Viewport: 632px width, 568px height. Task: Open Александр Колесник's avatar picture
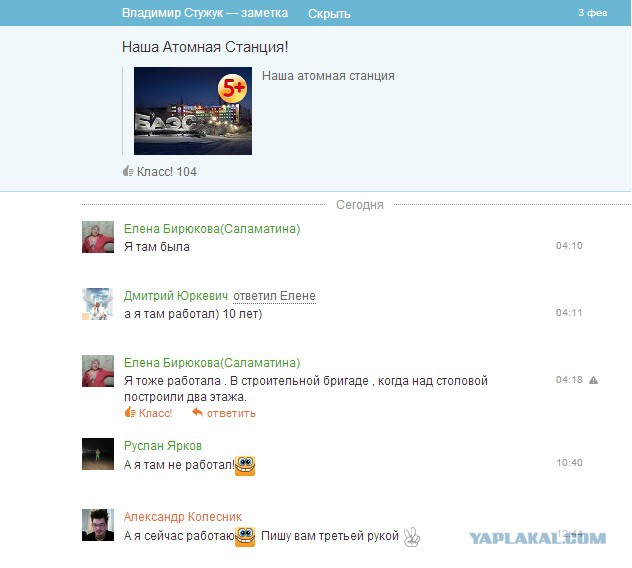97,526
